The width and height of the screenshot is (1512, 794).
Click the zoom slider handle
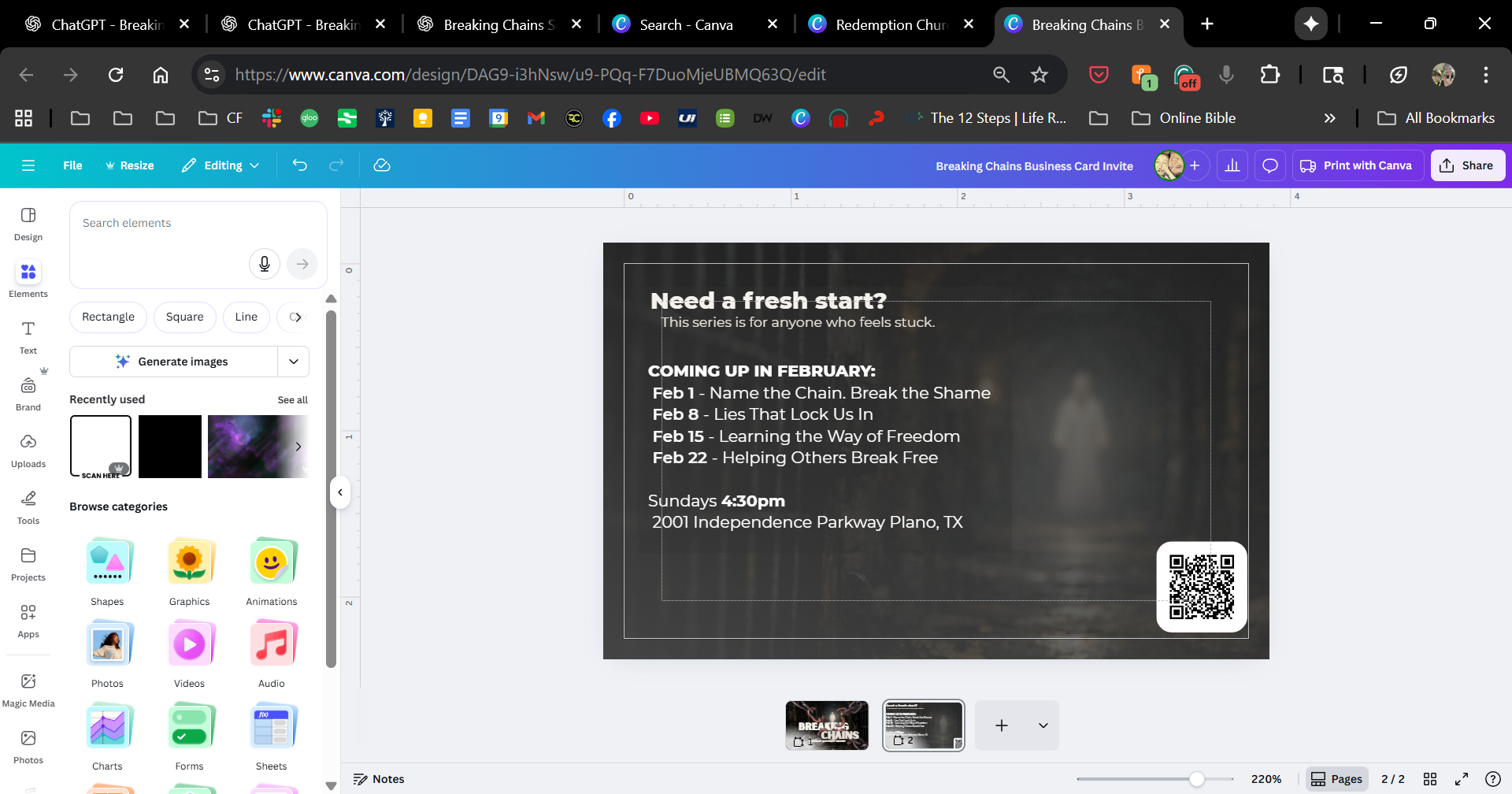click(x=1196, y=779)
